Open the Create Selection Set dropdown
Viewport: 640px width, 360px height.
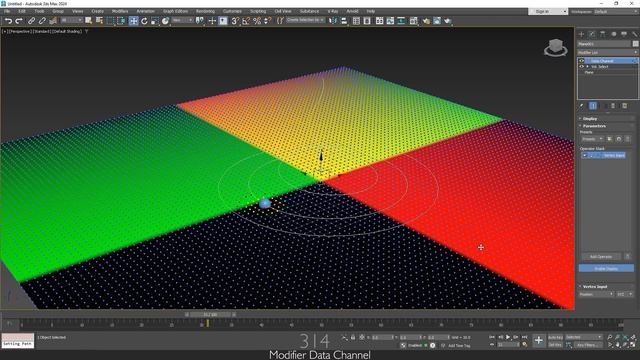pyautogui.click(x=305, y=20)
